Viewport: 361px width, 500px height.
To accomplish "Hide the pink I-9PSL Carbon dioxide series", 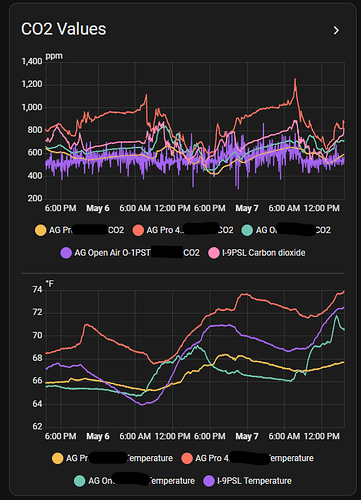I will [x=257, y=253].
